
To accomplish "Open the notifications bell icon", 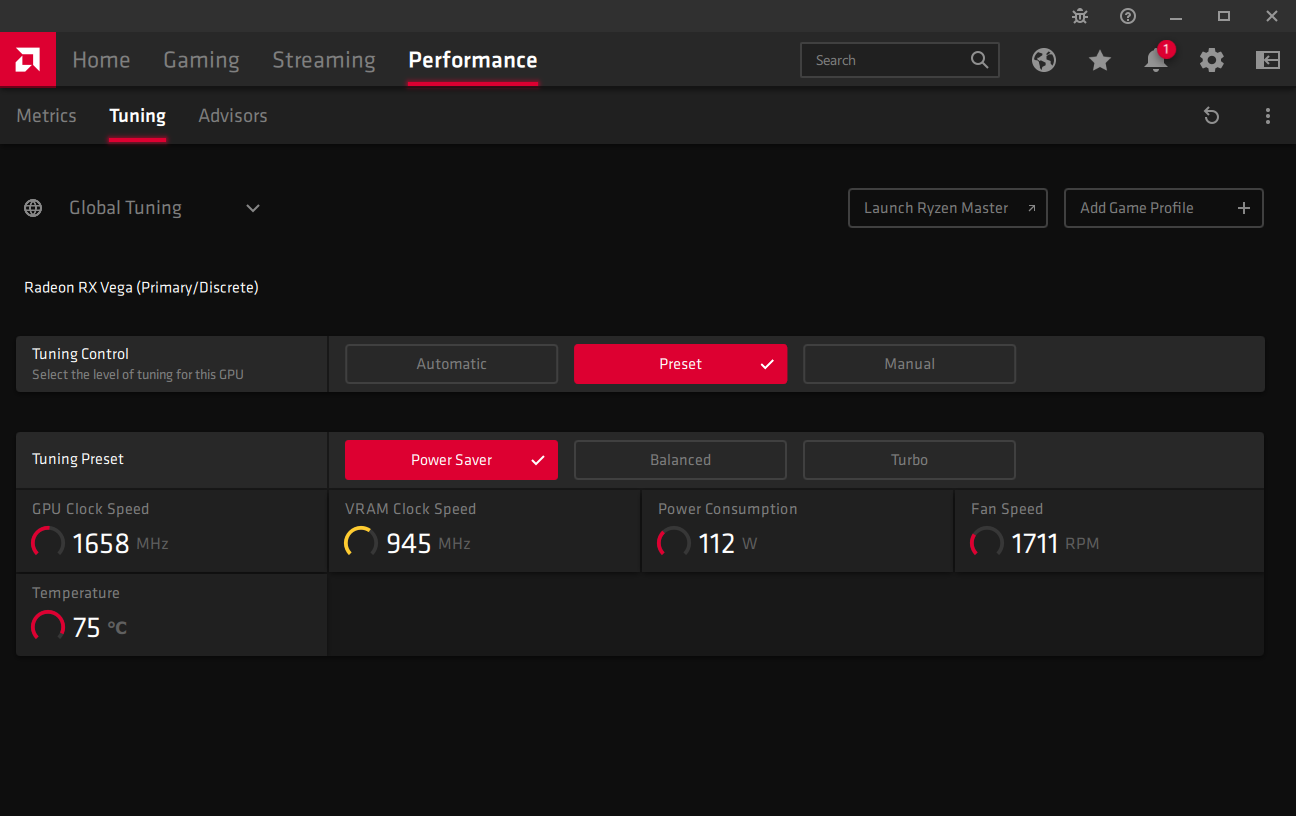I will 1156,60.
